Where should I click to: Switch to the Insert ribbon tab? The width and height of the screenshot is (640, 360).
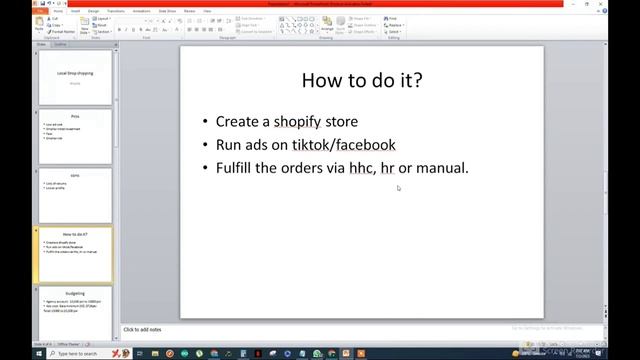point(76,11)
